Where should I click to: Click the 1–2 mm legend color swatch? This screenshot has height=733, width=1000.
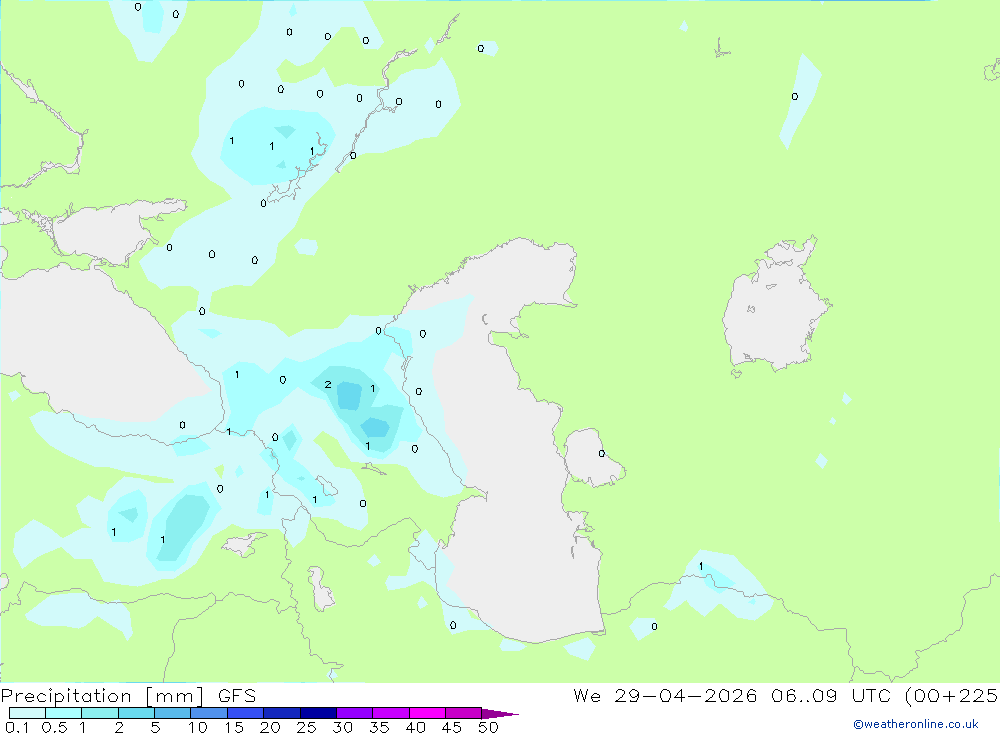tap(100, 713)
